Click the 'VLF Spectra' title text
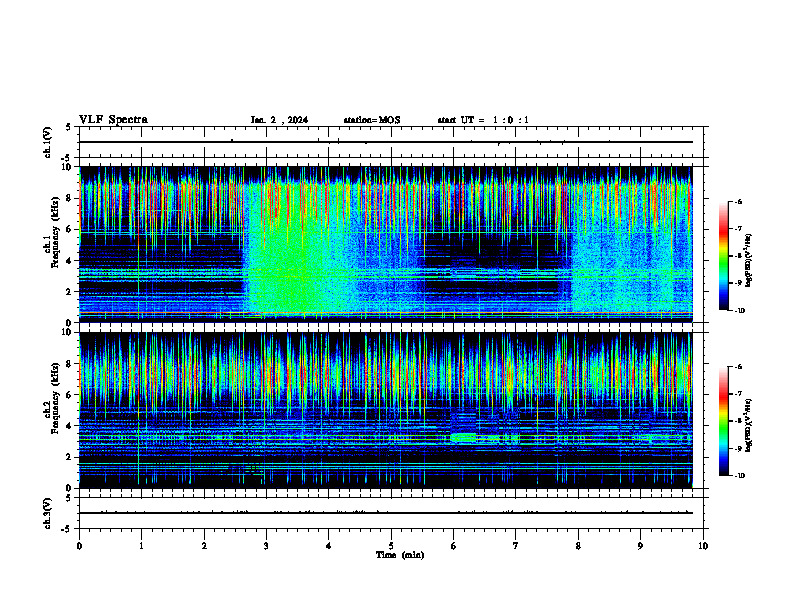Viewport: 792px width, 612px height. pos(113,119)
